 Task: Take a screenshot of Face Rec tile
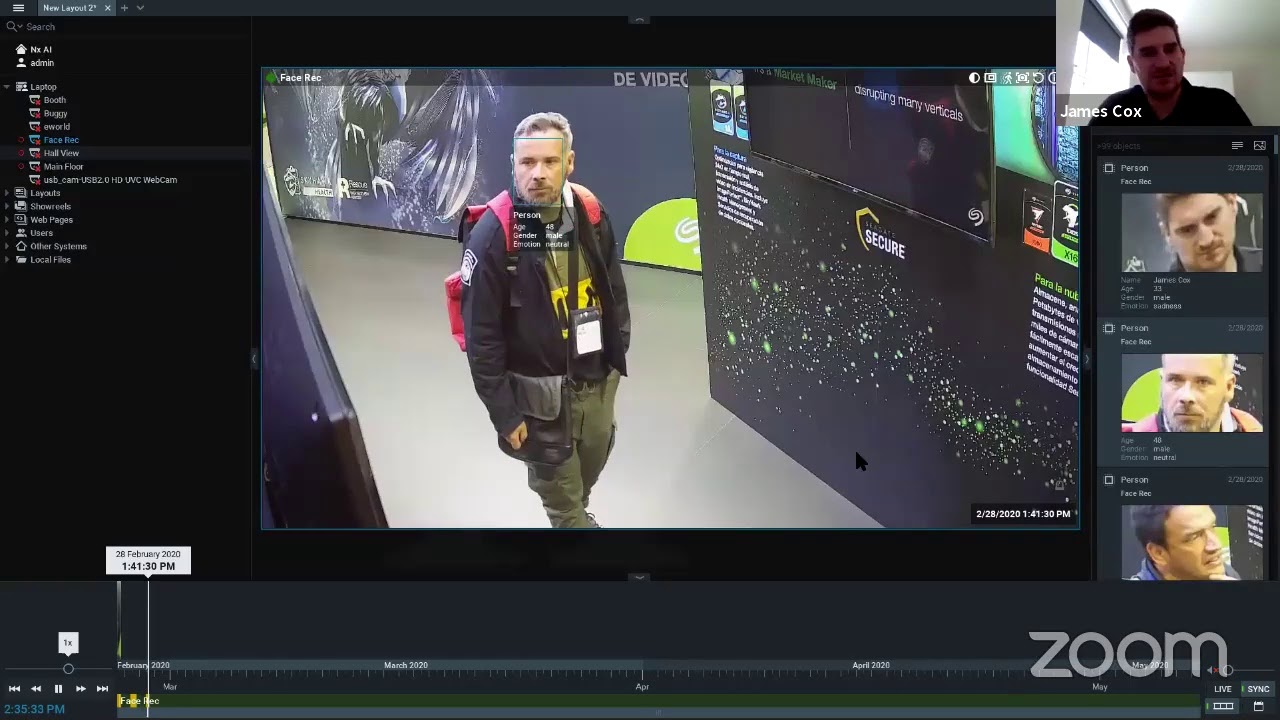[1022, 78]
